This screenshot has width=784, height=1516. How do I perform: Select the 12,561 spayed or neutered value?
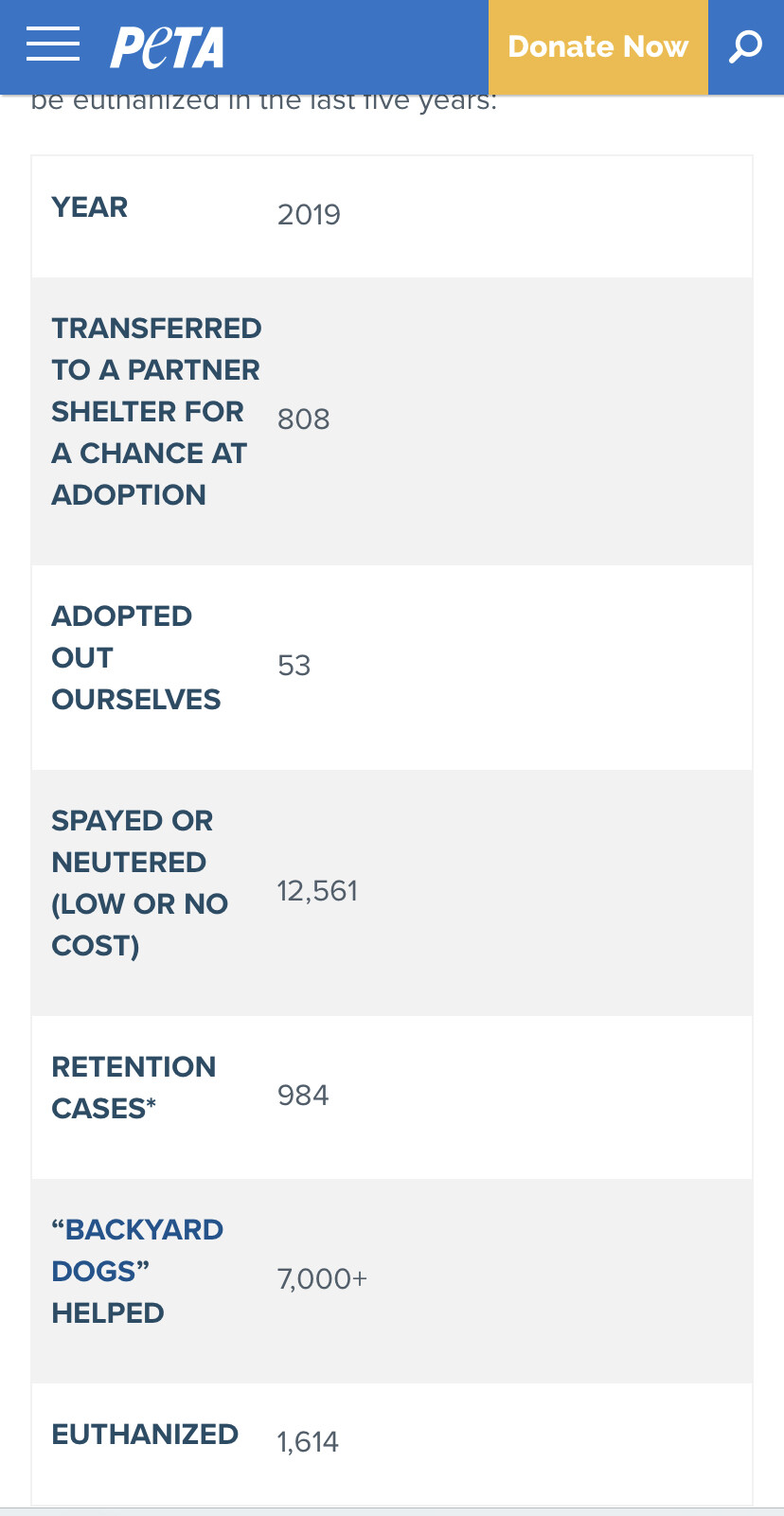click(x=317, y=891)
